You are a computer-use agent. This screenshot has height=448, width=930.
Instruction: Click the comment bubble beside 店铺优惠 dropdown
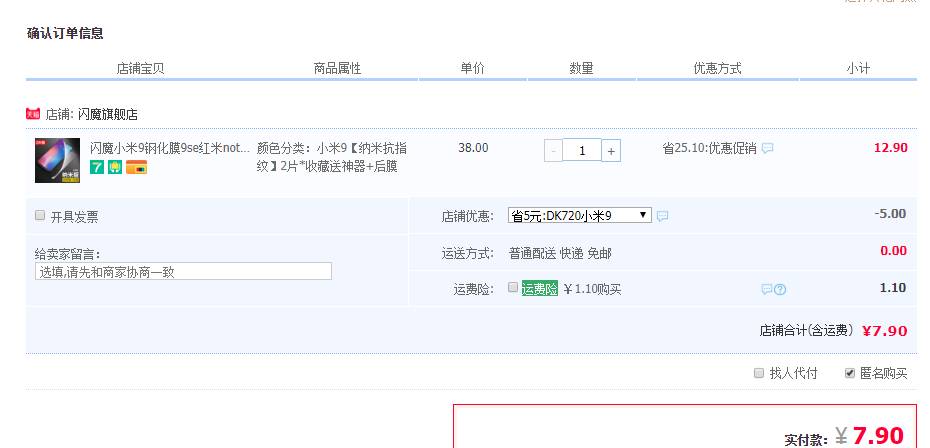click(x=663, y=216)
